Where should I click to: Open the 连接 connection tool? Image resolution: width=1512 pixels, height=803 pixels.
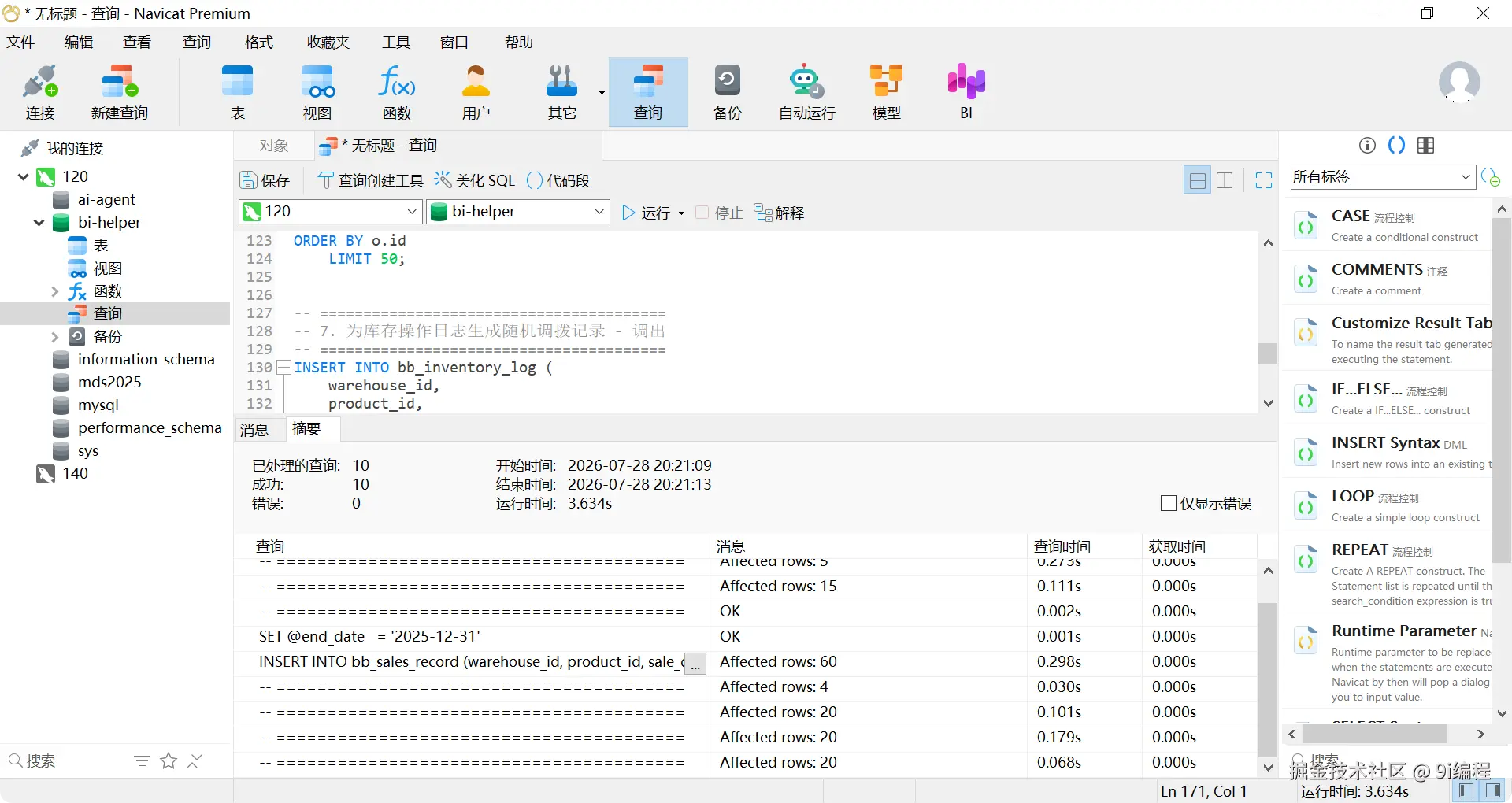(x=40, y=92)
